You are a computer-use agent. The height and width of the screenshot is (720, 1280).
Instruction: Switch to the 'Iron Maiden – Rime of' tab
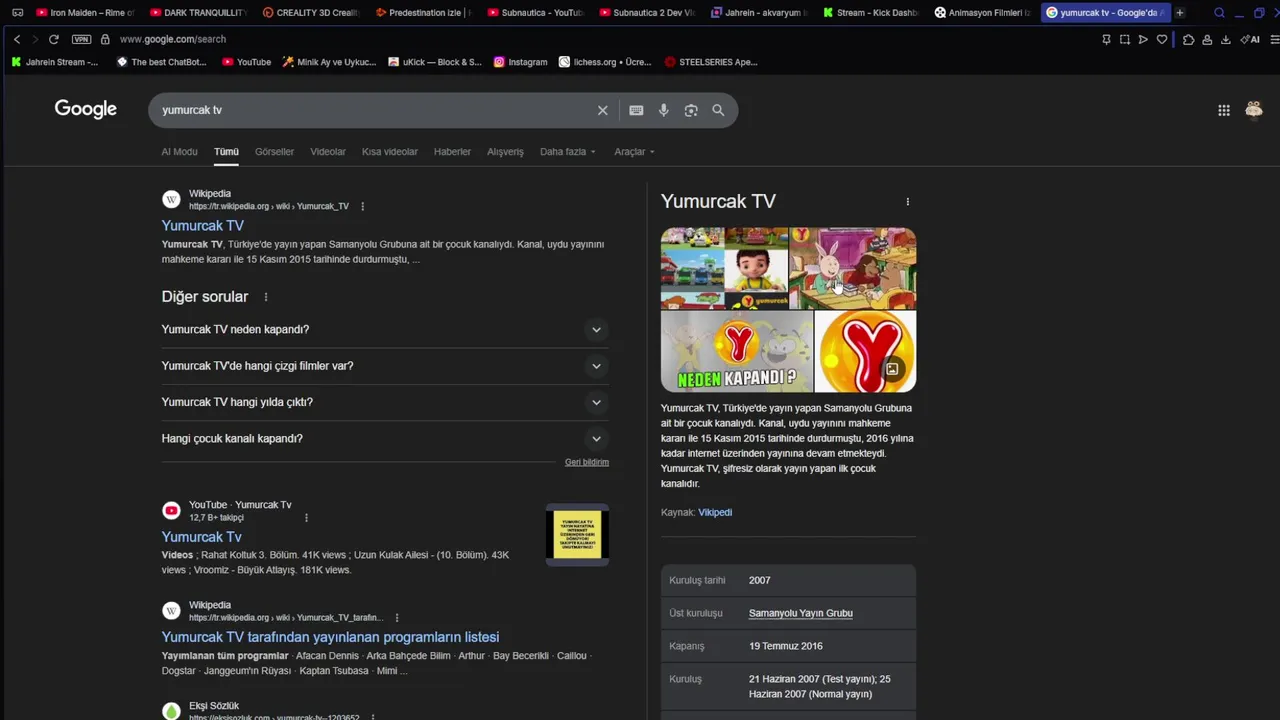tap(84, 13)
